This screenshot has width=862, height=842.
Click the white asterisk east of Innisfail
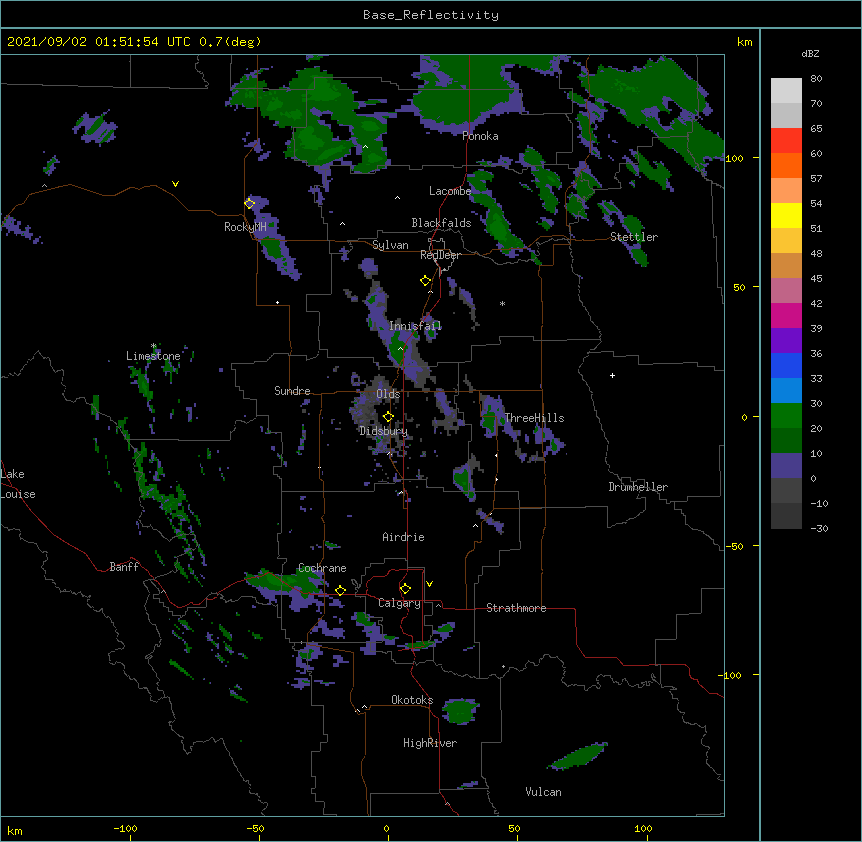tap(502, 303)
